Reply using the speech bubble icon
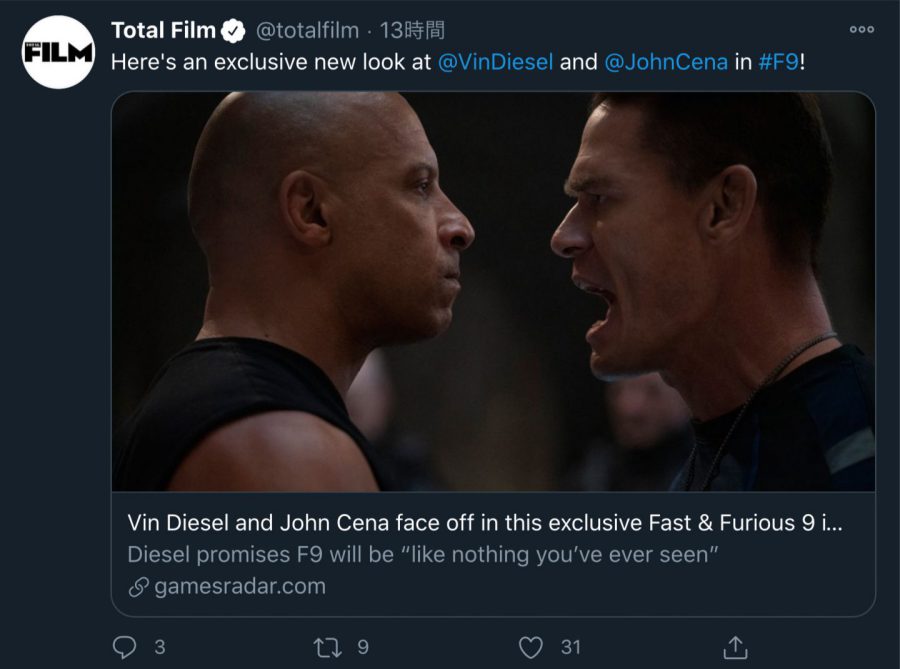This screenshot has width=900, height=669. [x=124, y=647]
